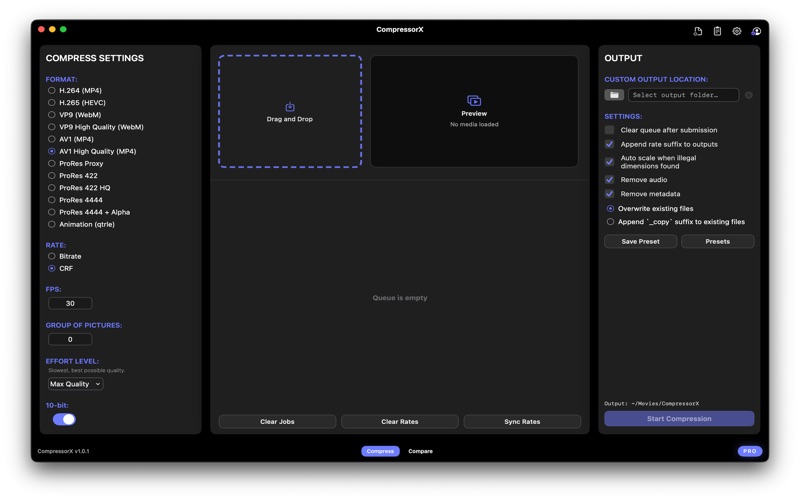Open the Effort Level Max Quality dropdown
This screenshot has width=800, height=500.
coord(76,384)
